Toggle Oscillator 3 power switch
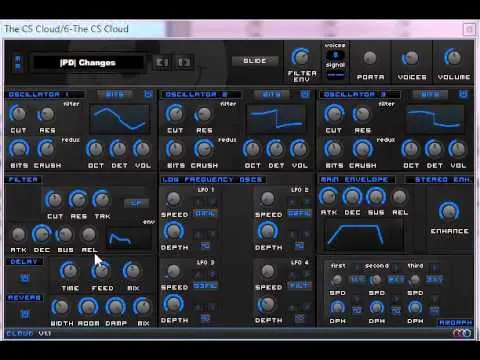Screen dimensions: 480x360 click(463, 94)
